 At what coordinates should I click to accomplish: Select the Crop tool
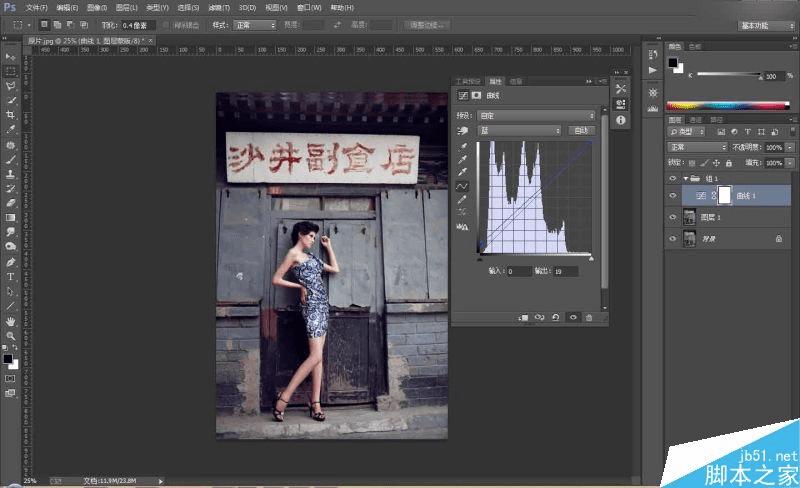coord(11,115)
